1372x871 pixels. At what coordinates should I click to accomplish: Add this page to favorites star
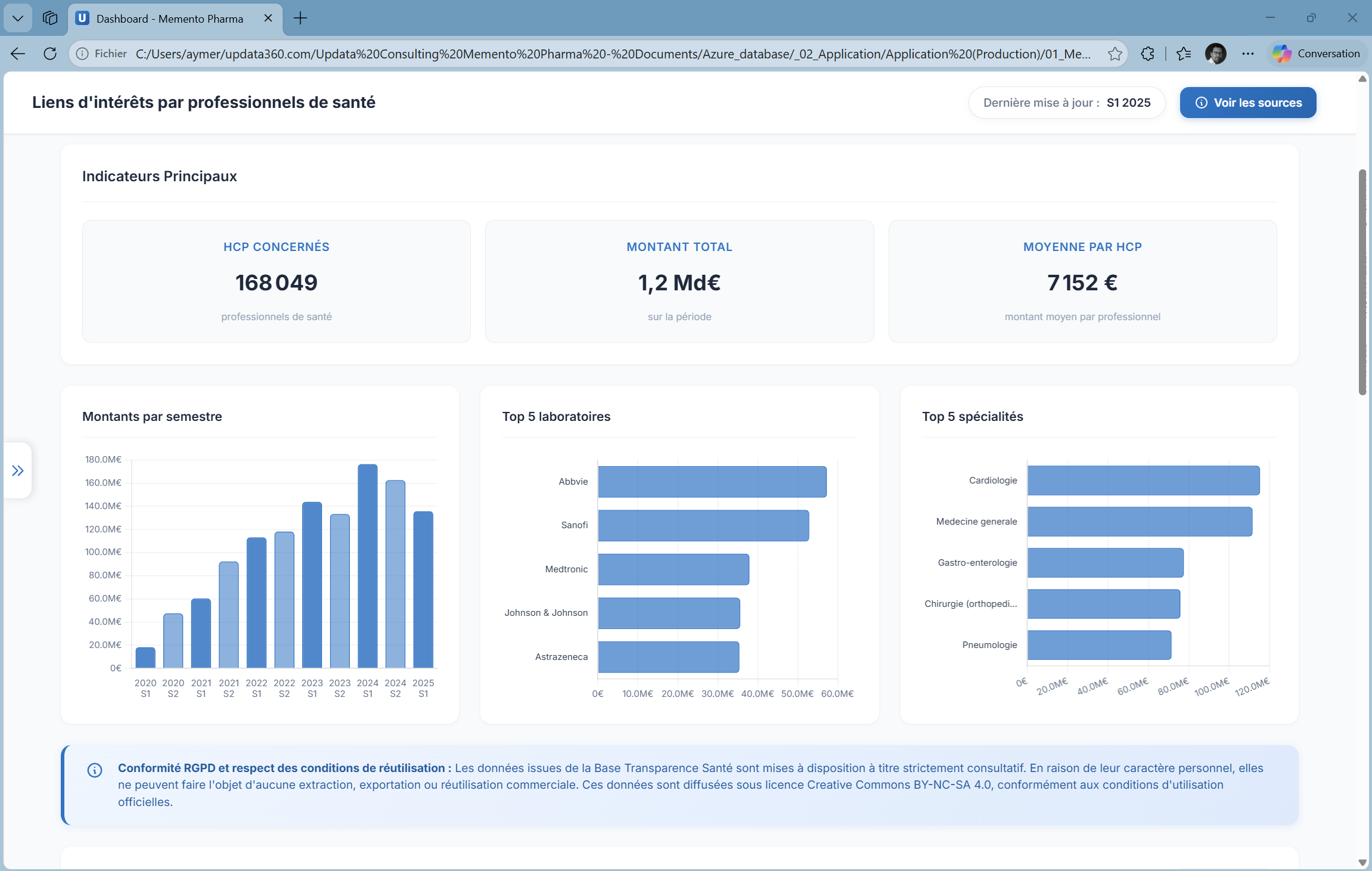coord(1115,54)
